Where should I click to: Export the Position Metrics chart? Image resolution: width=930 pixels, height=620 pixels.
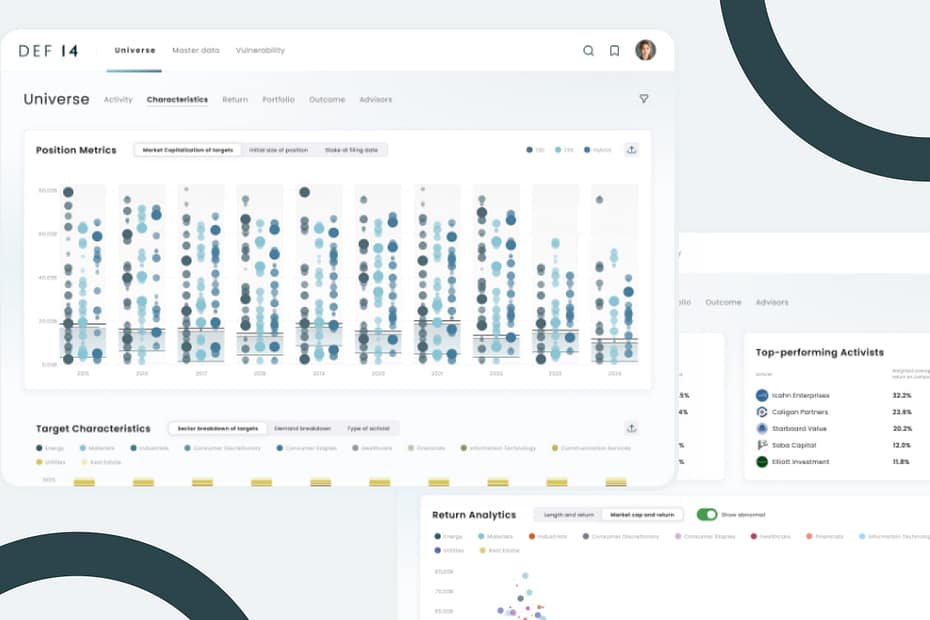coord(631,150)
